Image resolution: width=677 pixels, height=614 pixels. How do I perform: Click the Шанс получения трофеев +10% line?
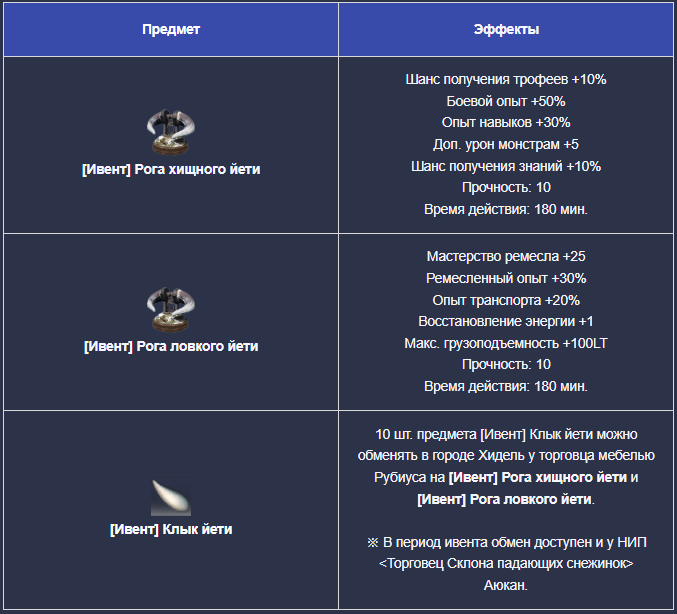506,79
